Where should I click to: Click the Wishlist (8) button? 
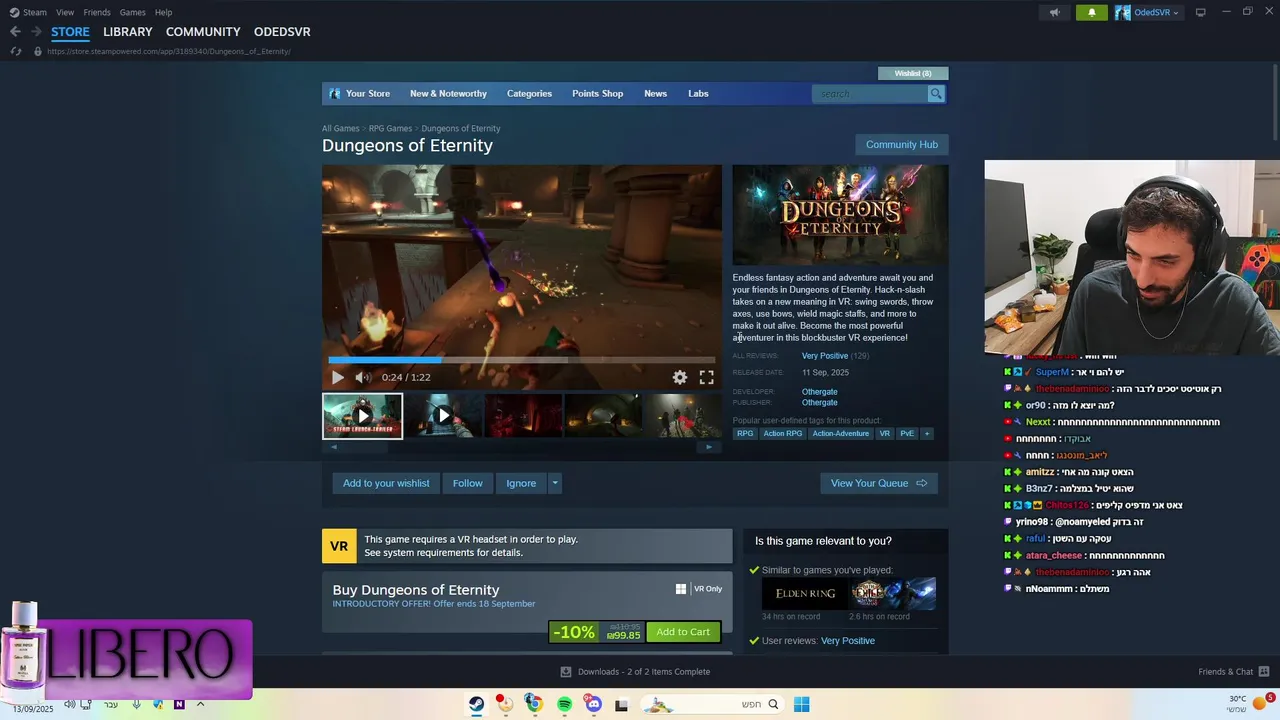[x=913, y=73]
